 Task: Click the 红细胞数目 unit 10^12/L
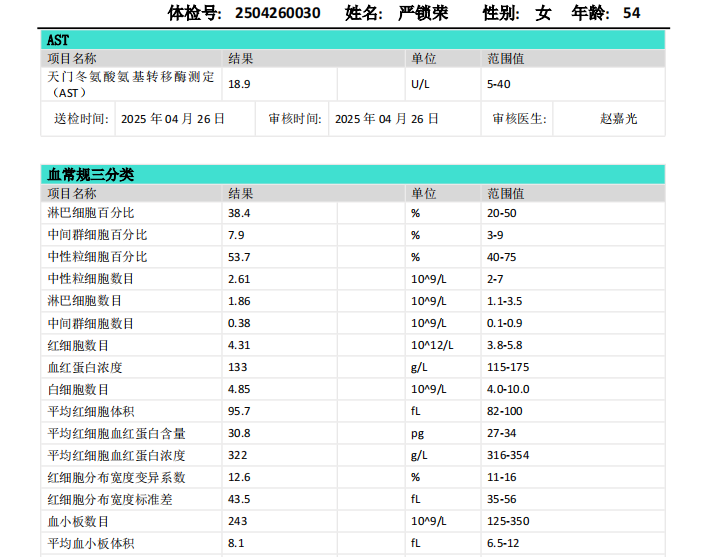point(432,345)
